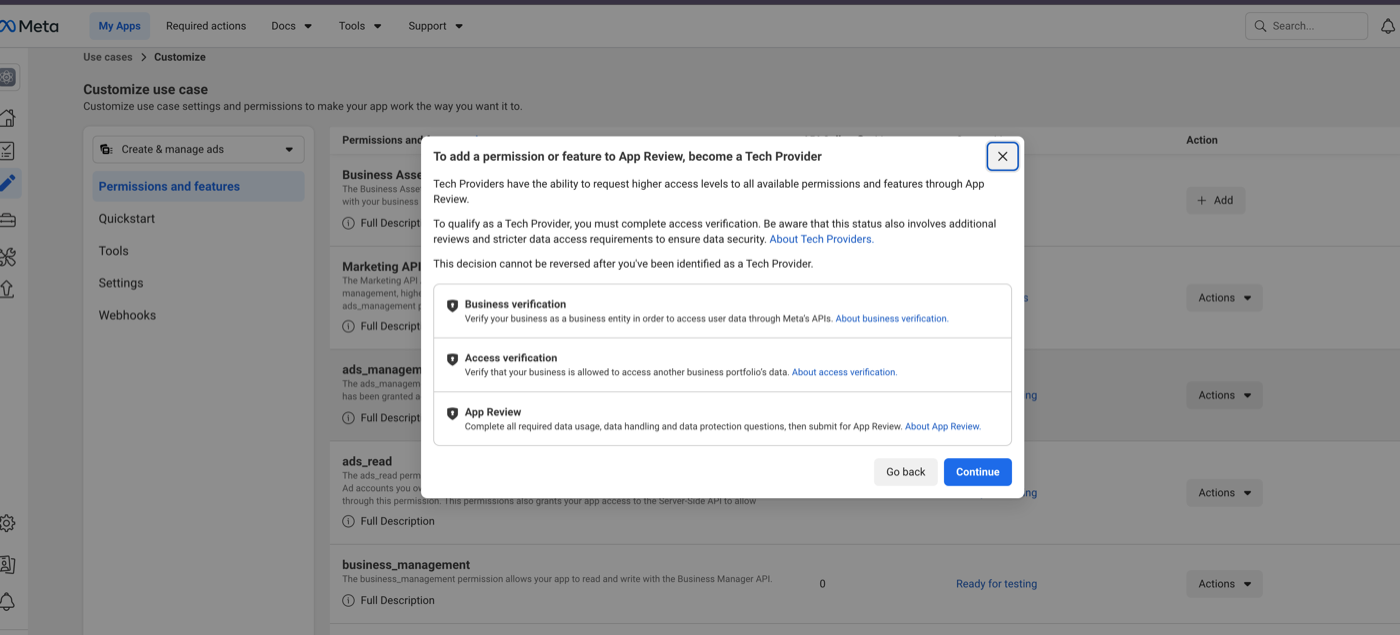Select Quickstart in side menu

tap(126, 218)
